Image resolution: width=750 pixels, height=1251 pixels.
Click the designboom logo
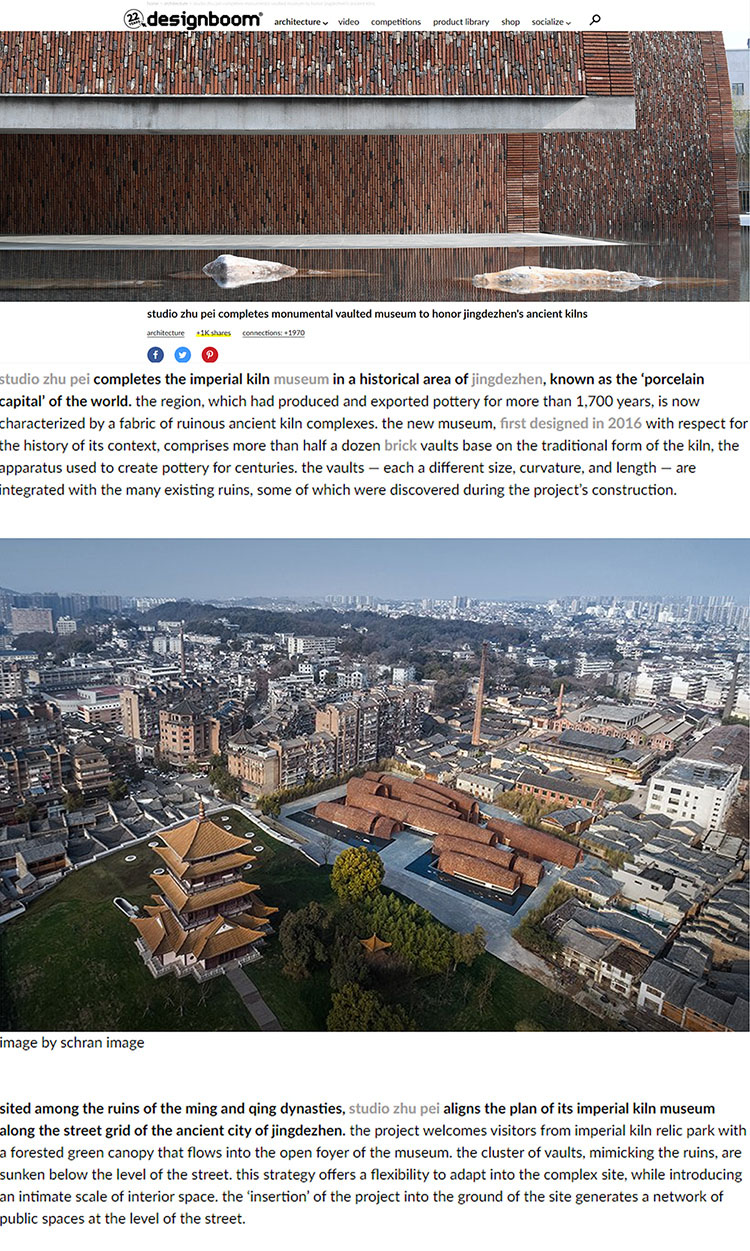pyautogui.click(x=193, y=19)
